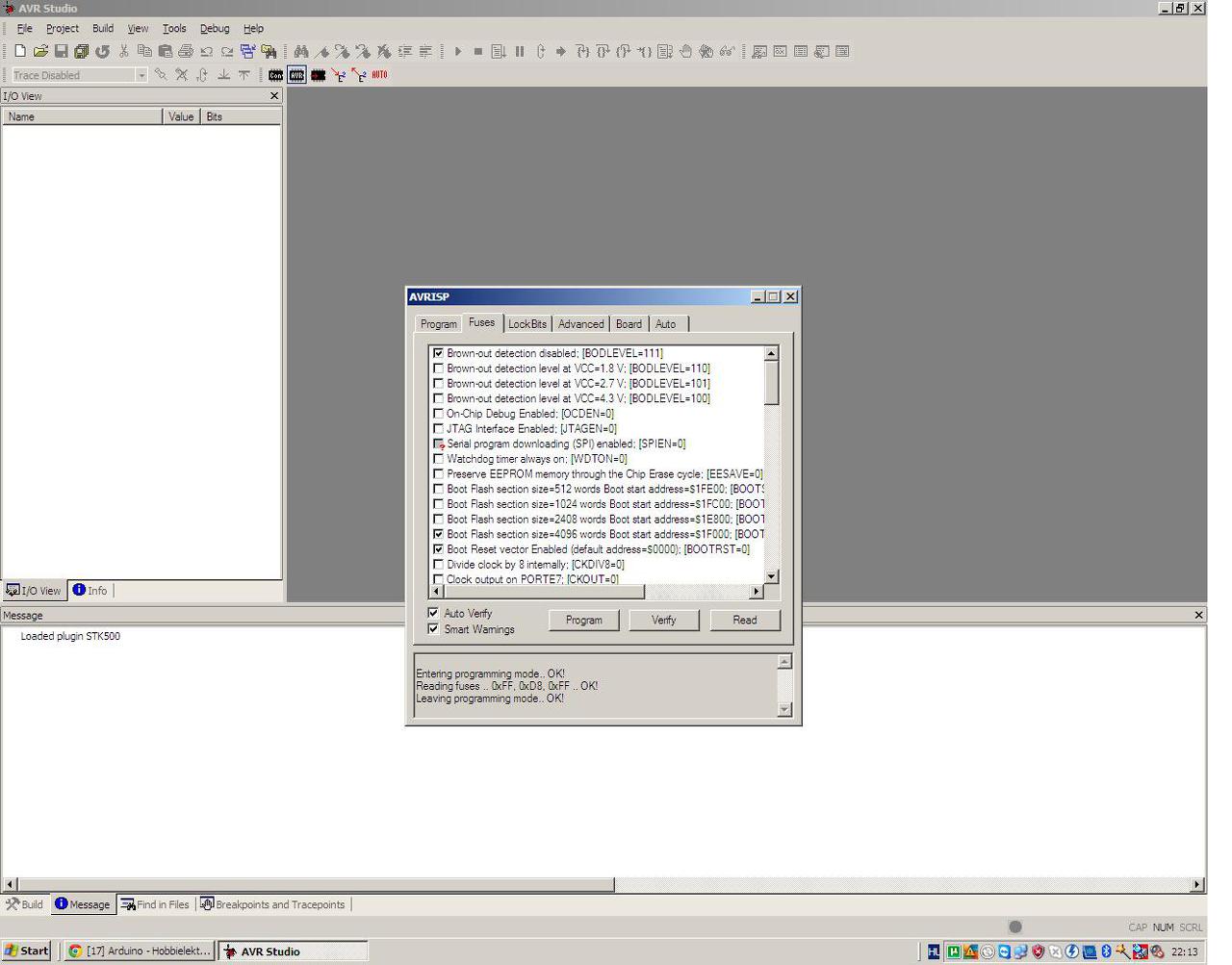Switch to the Build output tab
1232x965 pixels.
pos(25,904)
